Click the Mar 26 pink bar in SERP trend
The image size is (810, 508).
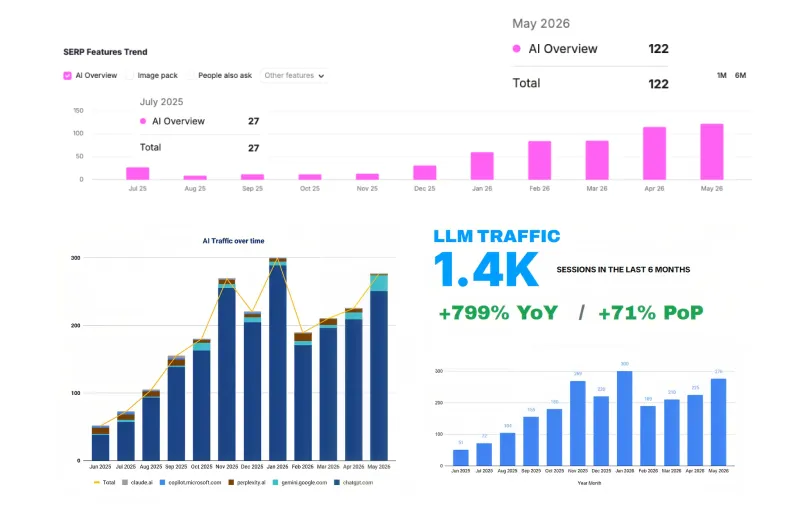pyautogui.click(x=597, y=160)
